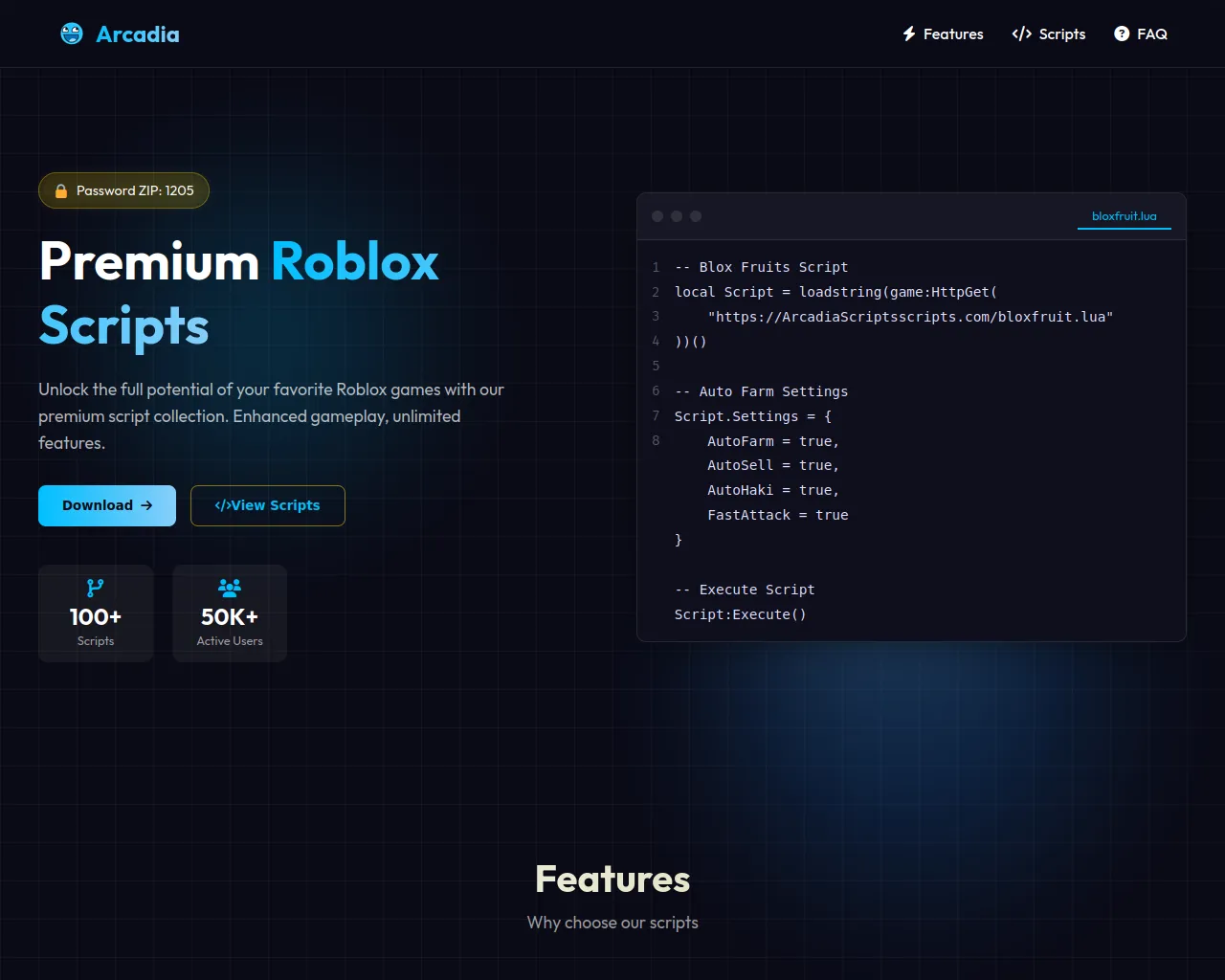Click the View Scripts button
This screenshot has height=980, width=1225.
click(x=268, y=505)
